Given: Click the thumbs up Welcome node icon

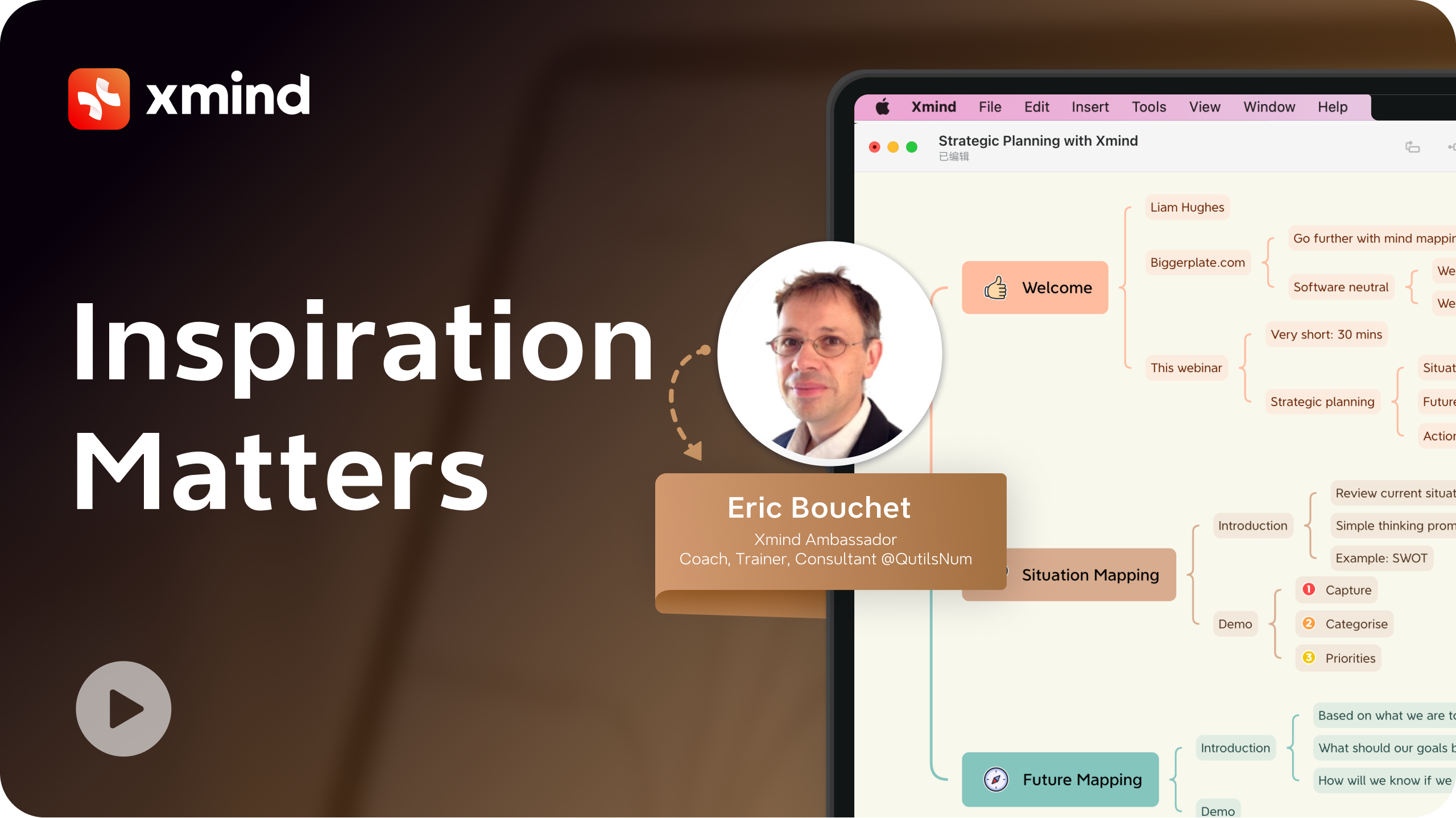Looking at the screenshot, I should (x=994, y=289).
